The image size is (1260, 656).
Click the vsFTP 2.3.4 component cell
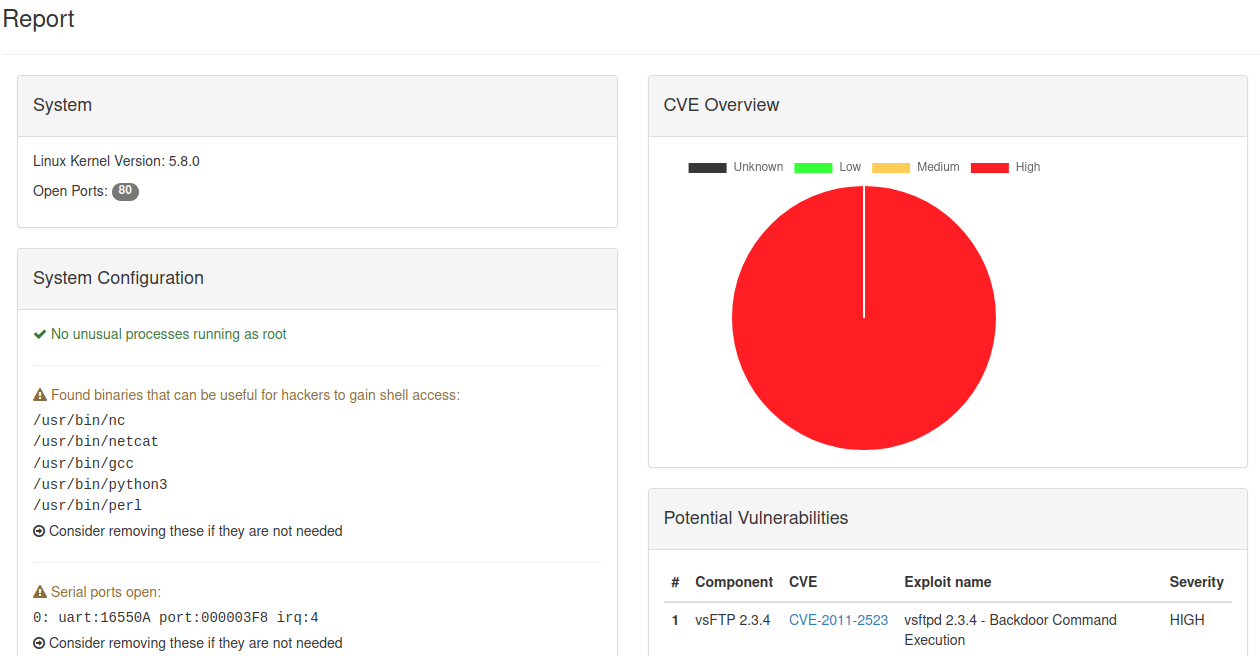(733, 620)
